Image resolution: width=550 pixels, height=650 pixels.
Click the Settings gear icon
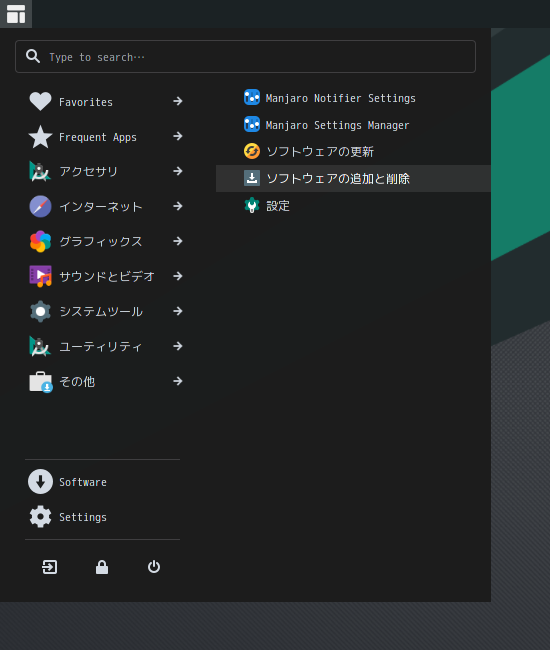tap(40, 517)
